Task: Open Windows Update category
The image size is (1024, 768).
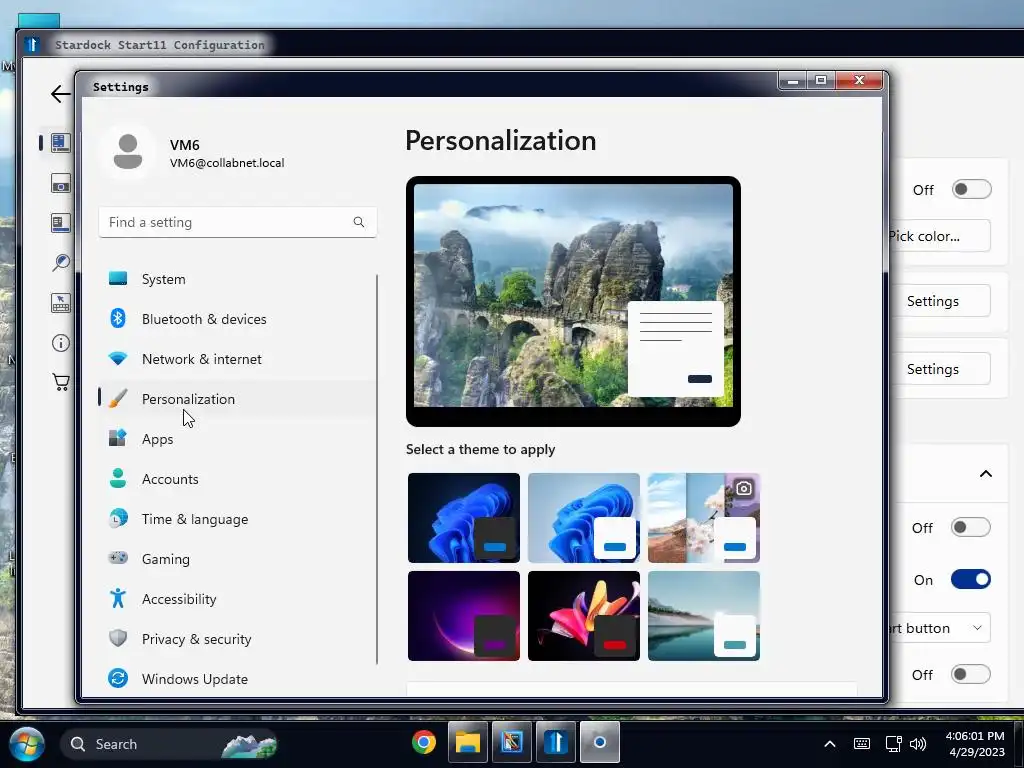Action: point(237,679)
